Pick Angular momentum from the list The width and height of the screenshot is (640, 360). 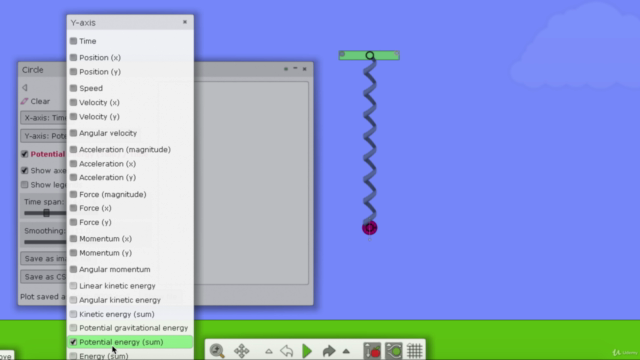(x=115, y=269)
